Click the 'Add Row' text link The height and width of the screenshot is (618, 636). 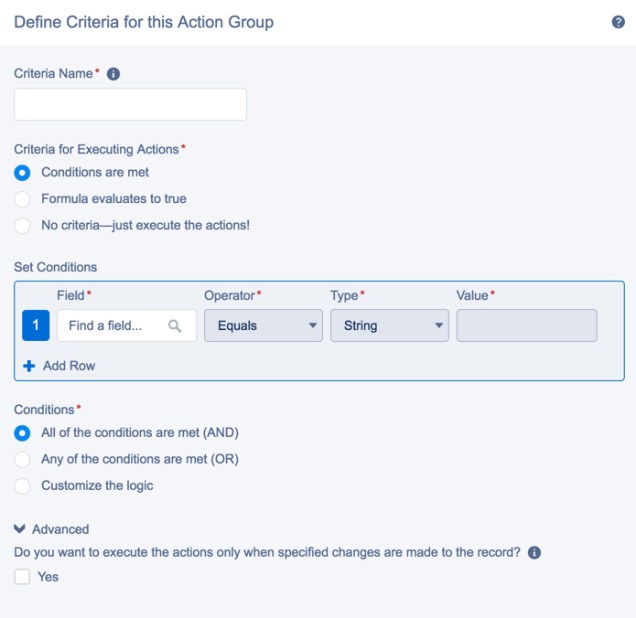coord(69,366)
